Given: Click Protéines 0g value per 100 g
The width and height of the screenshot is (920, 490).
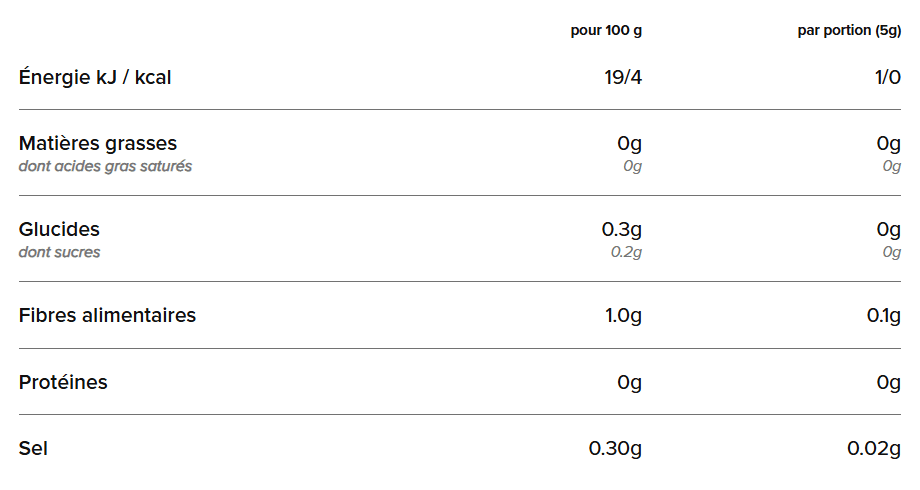Looking at the screenshot, I should tap(629, 382).
